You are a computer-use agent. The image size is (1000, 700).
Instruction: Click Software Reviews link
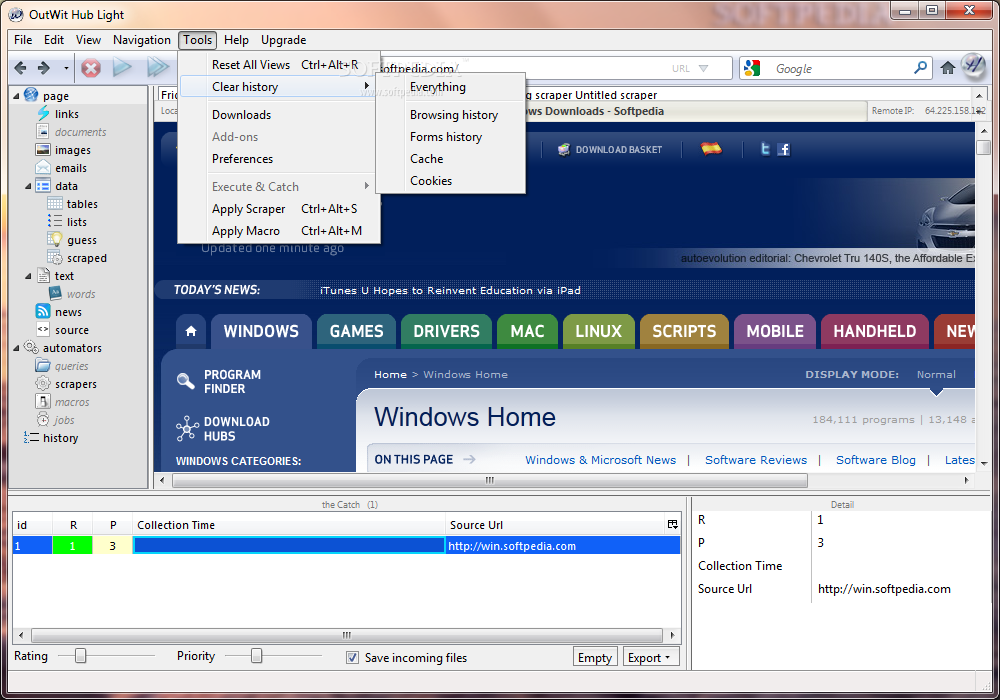click(756, 460)
